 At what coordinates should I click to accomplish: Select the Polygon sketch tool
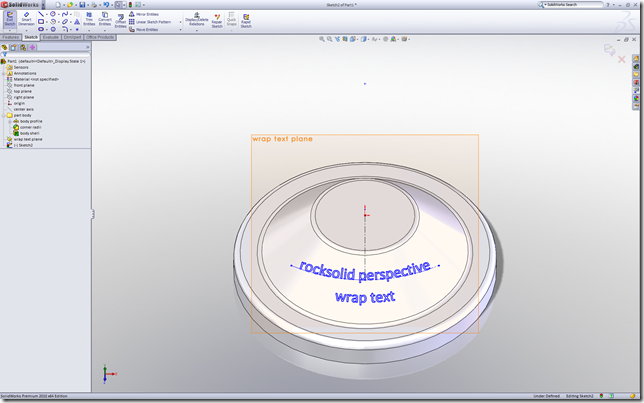pyautogui.click(x=53, y=29)
